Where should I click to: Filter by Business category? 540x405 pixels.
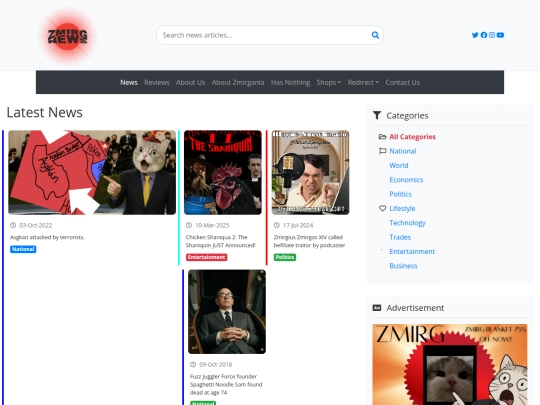click(403, 266)
